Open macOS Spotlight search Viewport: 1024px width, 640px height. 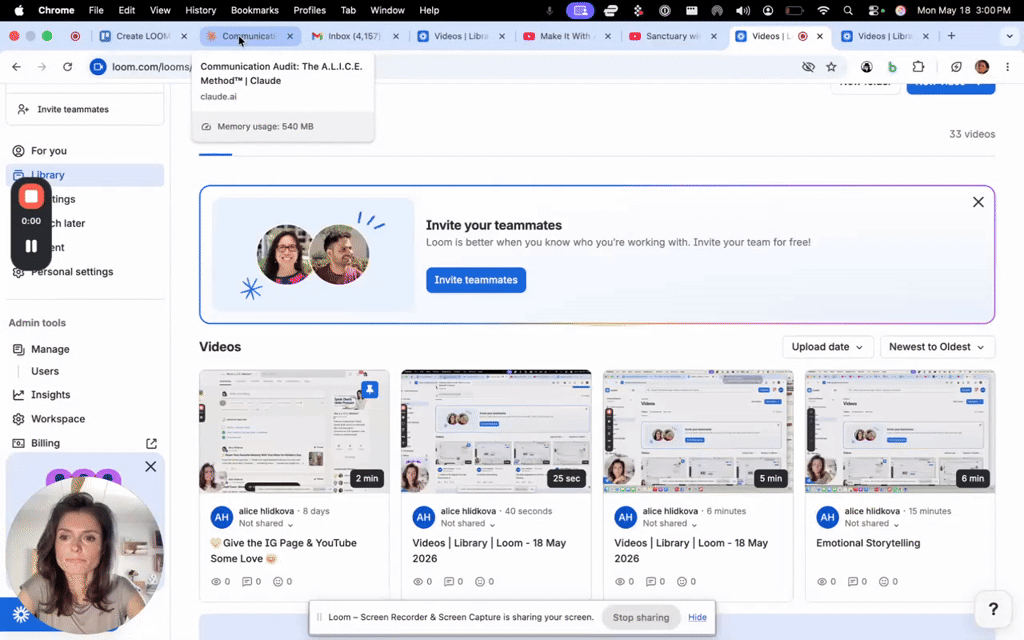pyautogui.click(x=848, y=10)
